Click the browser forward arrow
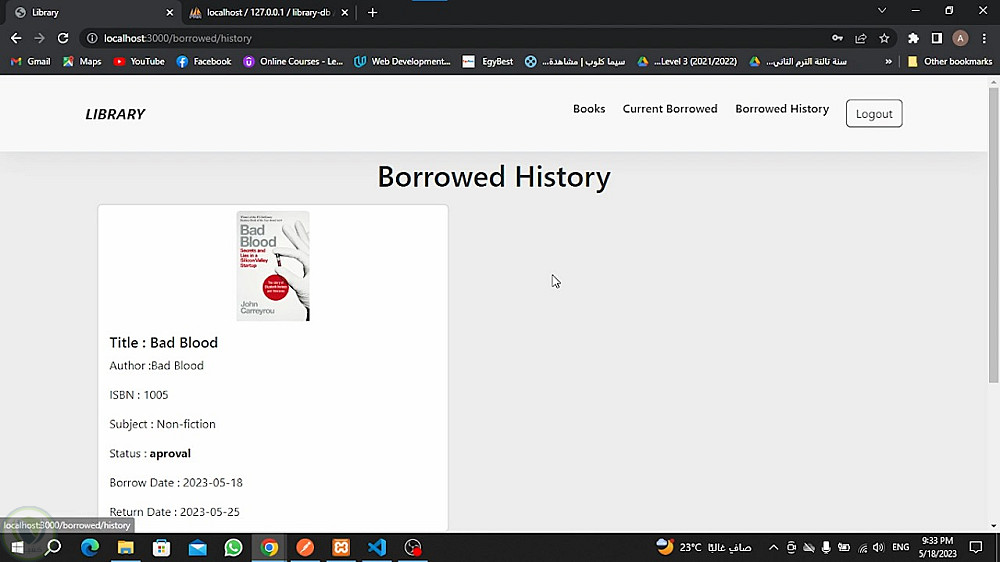Image resolution: width=1000 pixels, height=562 pixels. coord(40,38)
